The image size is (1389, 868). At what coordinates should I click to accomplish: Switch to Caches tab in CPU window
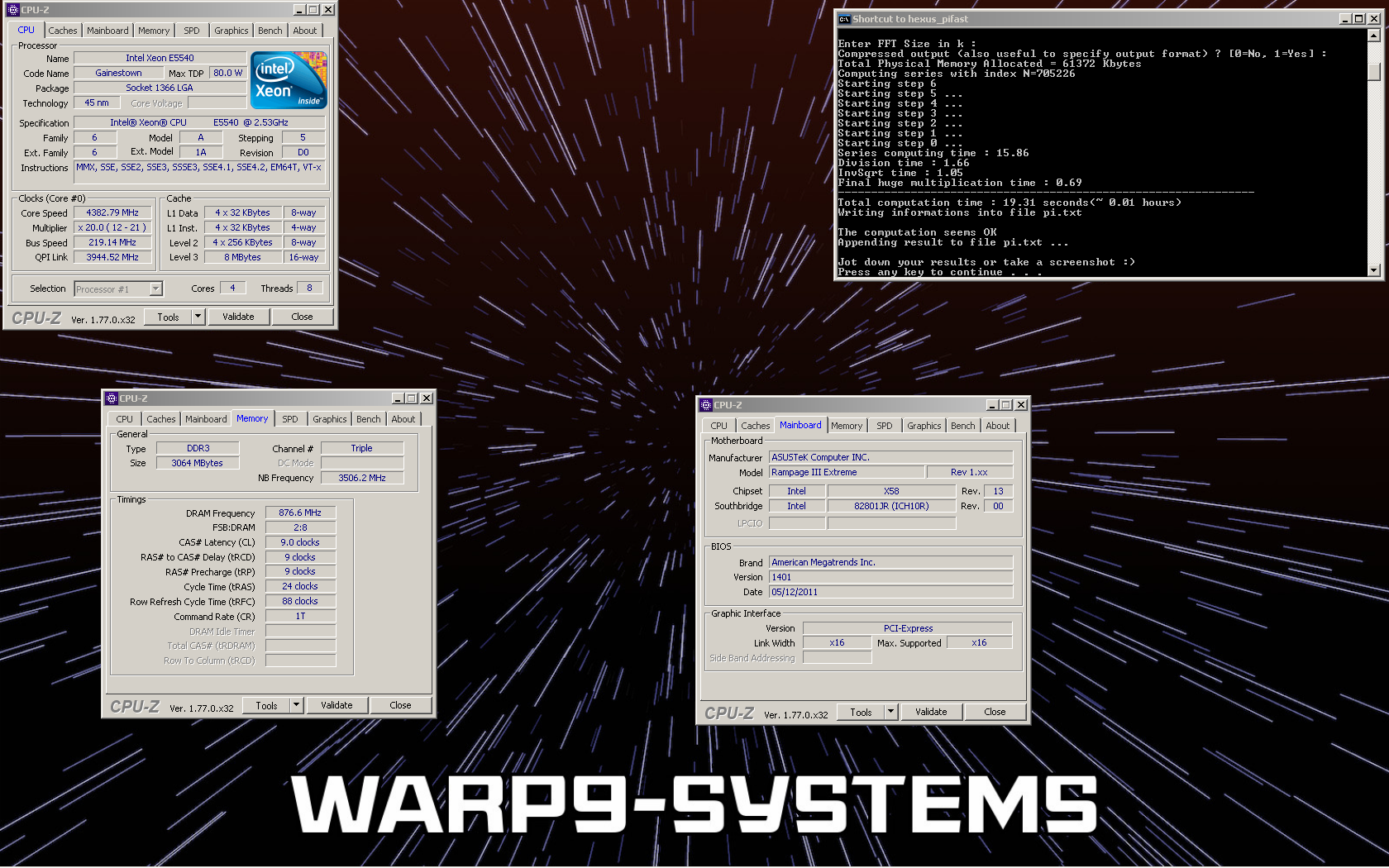[x=62, y=31]
